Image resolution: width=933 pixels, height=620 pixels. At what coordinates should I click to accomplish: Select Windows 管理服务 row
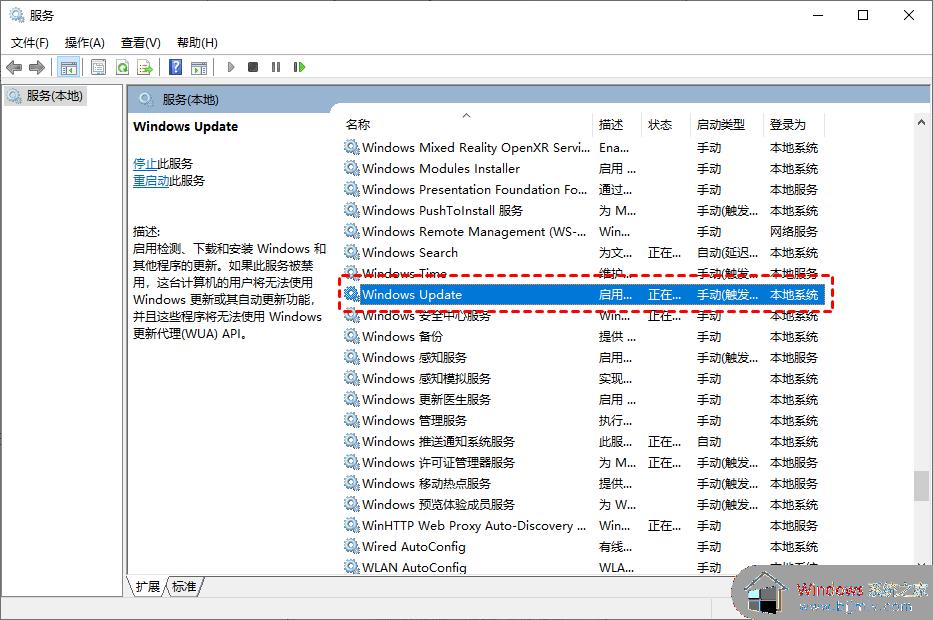click(583, 420)
